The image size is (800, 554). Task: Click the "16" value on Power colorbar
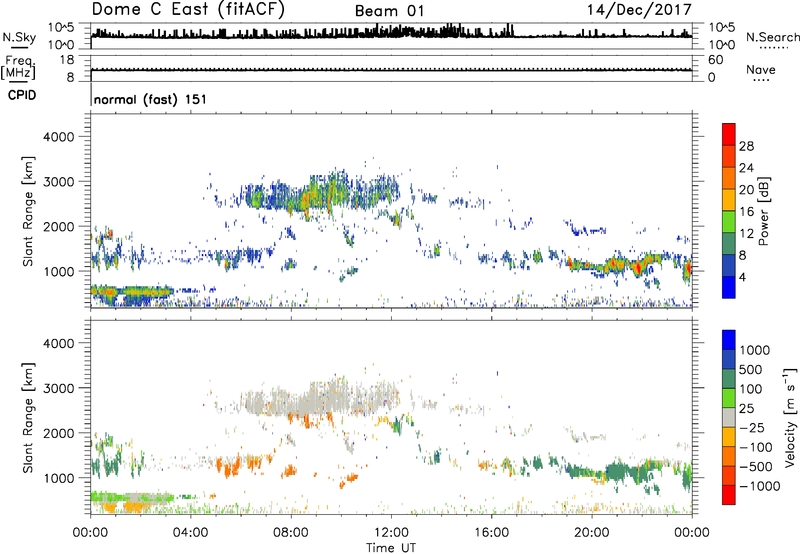(x=746, y=212)
